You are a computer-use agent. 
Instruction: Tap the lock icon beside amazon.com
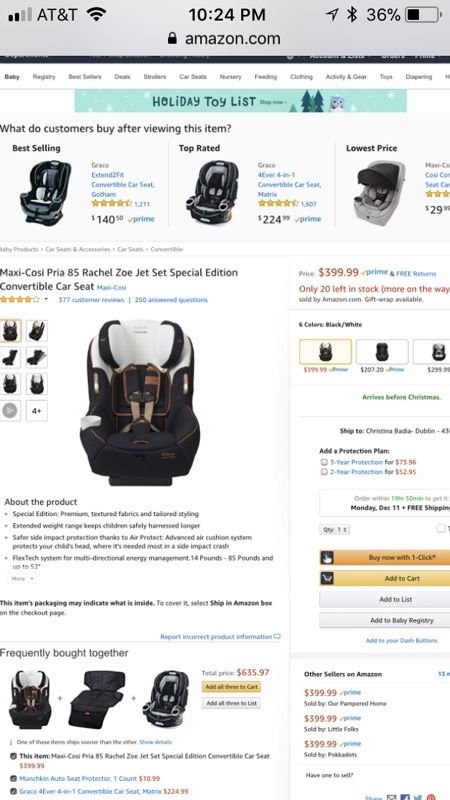coord(172,39)
